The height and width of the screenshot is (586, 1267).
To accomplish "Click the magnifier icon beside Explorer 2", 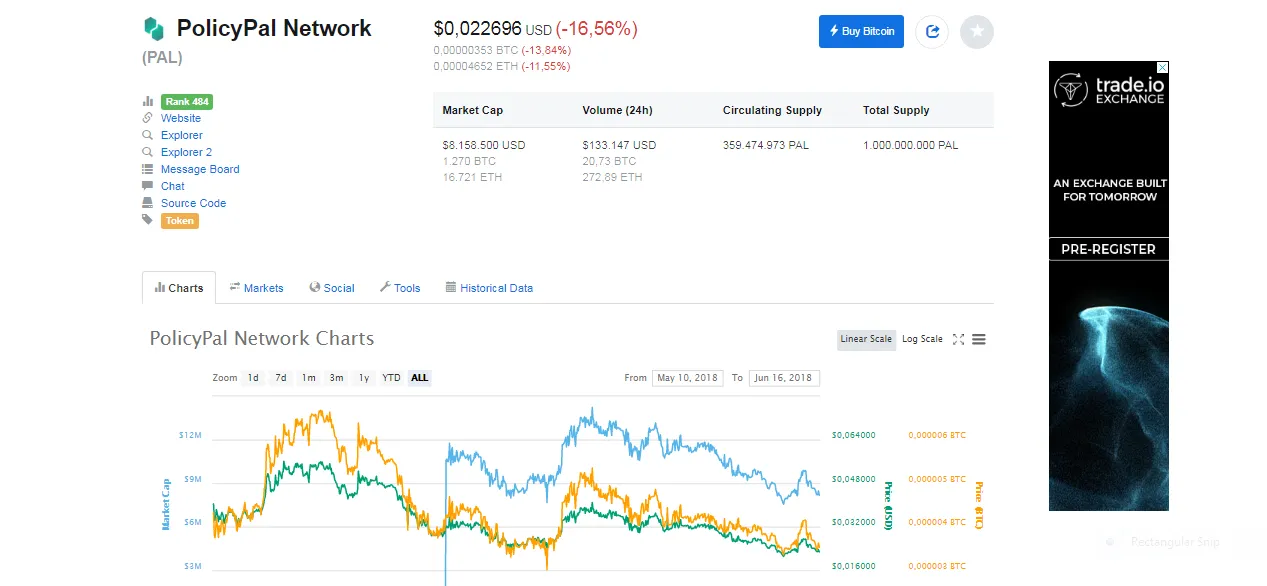I will pyautogui.click(x=148, y=152).
